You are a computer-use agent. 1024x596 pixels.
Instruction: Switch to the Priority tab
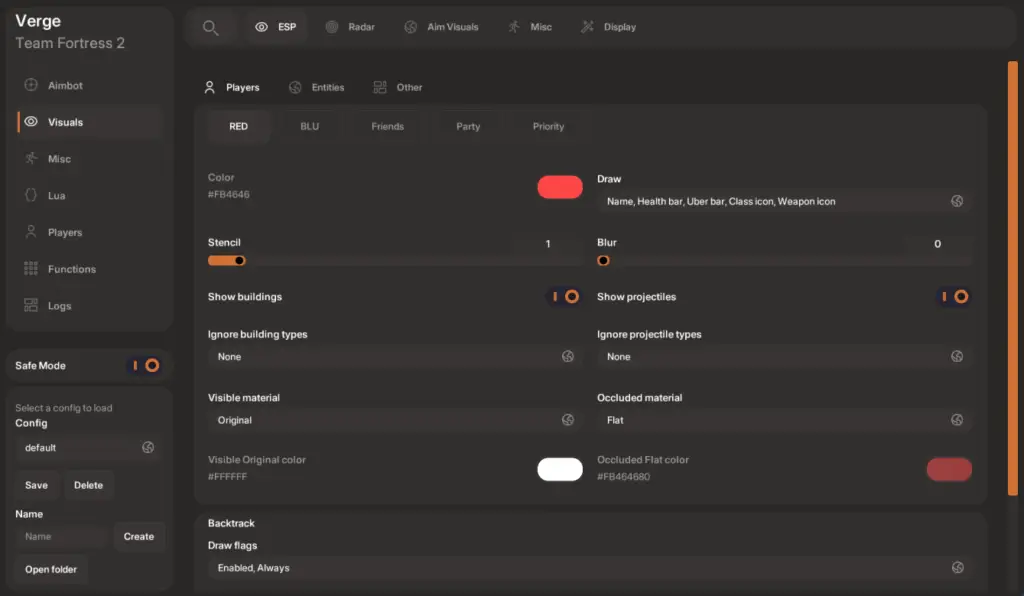tap(548, 126)
